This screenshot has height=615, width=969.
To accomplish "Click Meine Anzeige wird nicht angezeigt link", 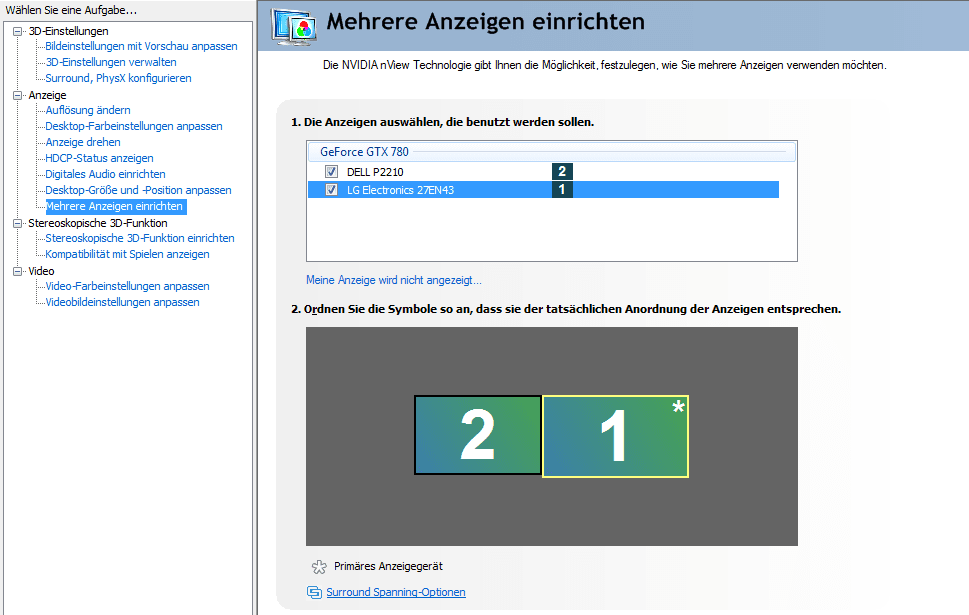I will (x=394, y=280).
